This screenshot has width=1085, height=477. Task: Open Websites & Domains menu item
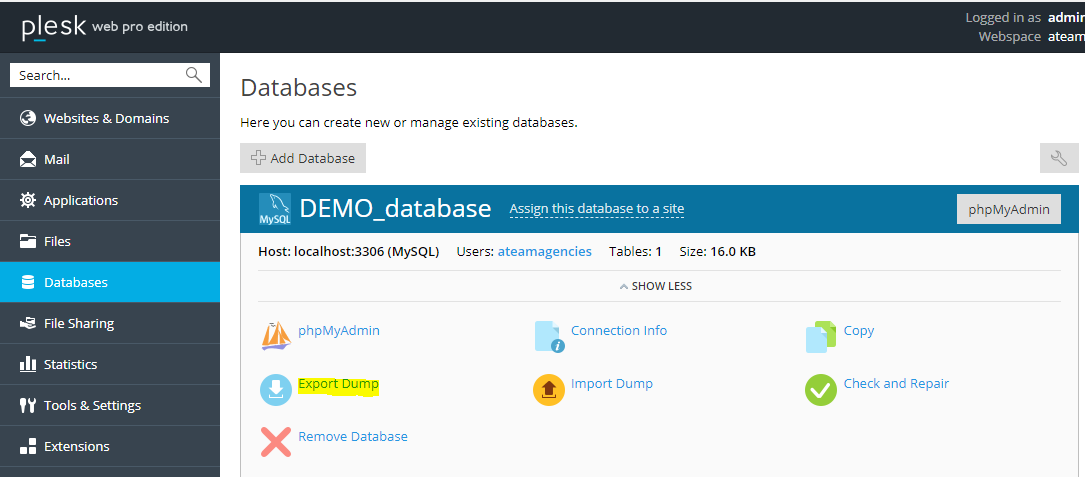[110, 118]
